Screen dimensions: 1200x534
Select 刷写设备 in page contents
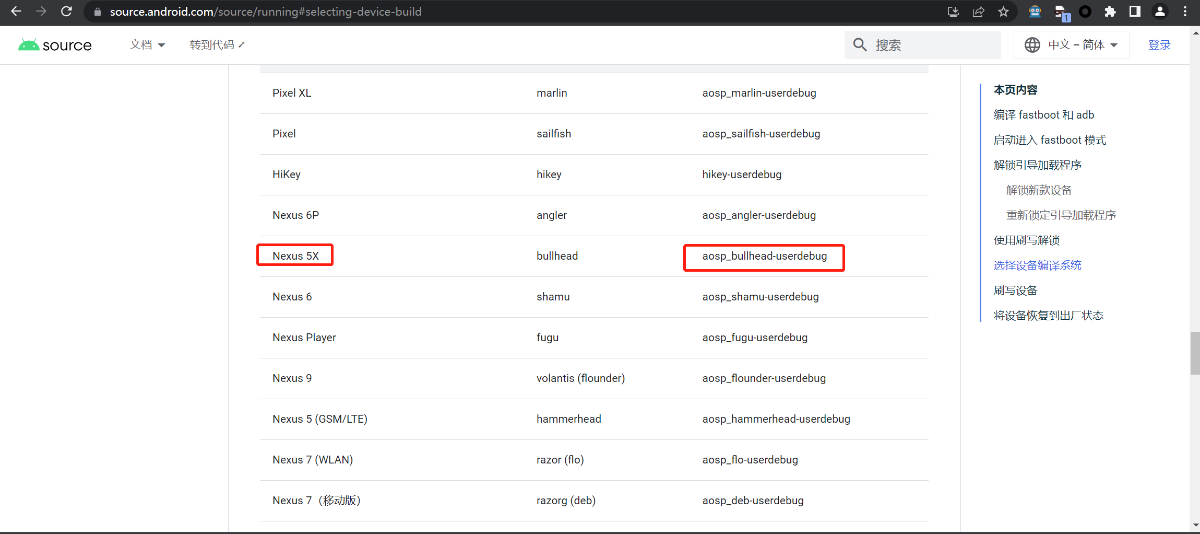(x=1015, y=290)
